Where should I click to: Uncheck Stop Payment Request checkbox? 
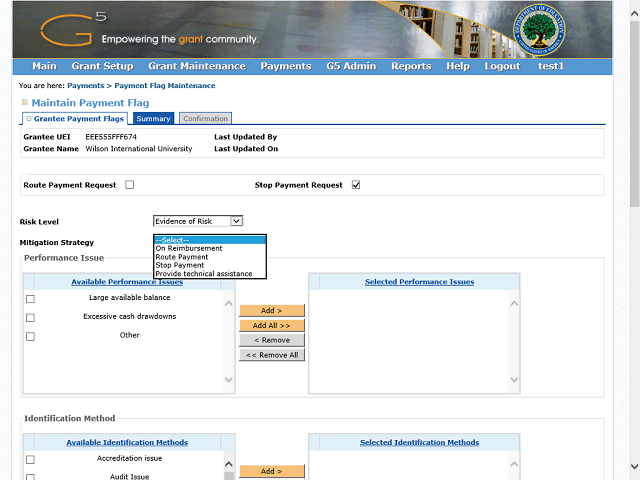pos(356,185)
